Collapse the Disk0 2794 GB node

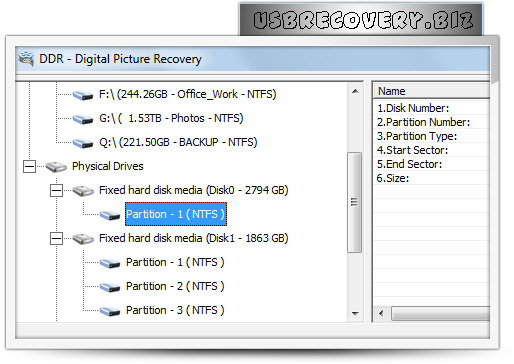(56, 191)
